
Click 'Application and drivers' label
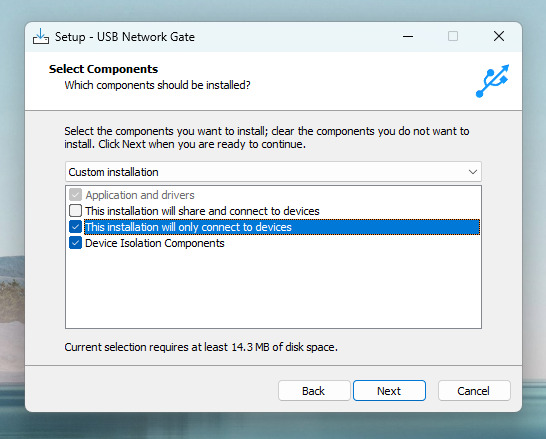coord(140,195)
